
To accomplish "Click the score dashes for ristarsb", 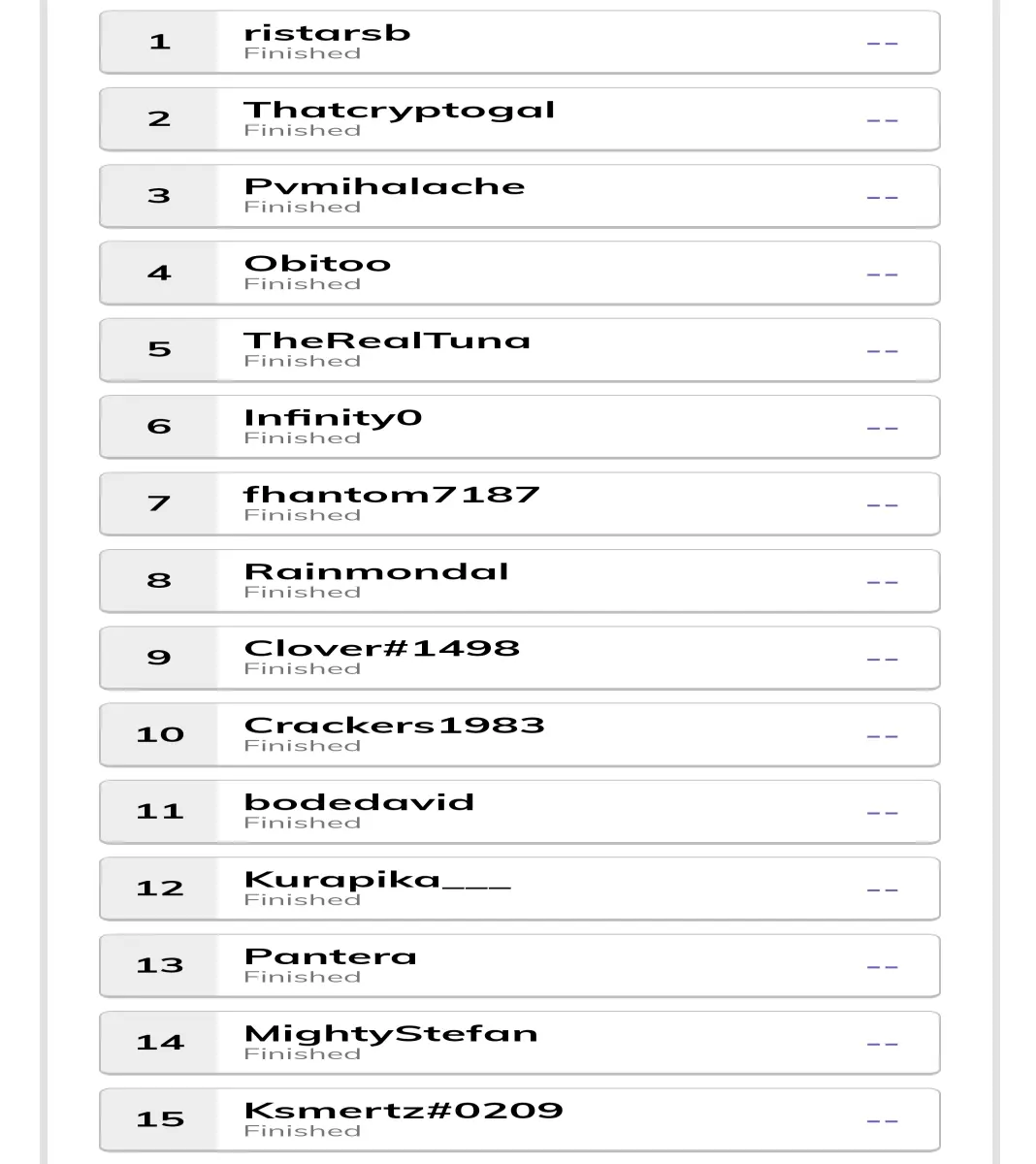I will point(882,44).
